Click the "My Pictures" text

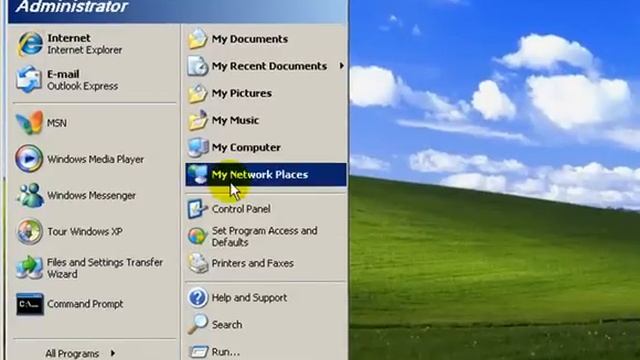click(x=241, y=93)
